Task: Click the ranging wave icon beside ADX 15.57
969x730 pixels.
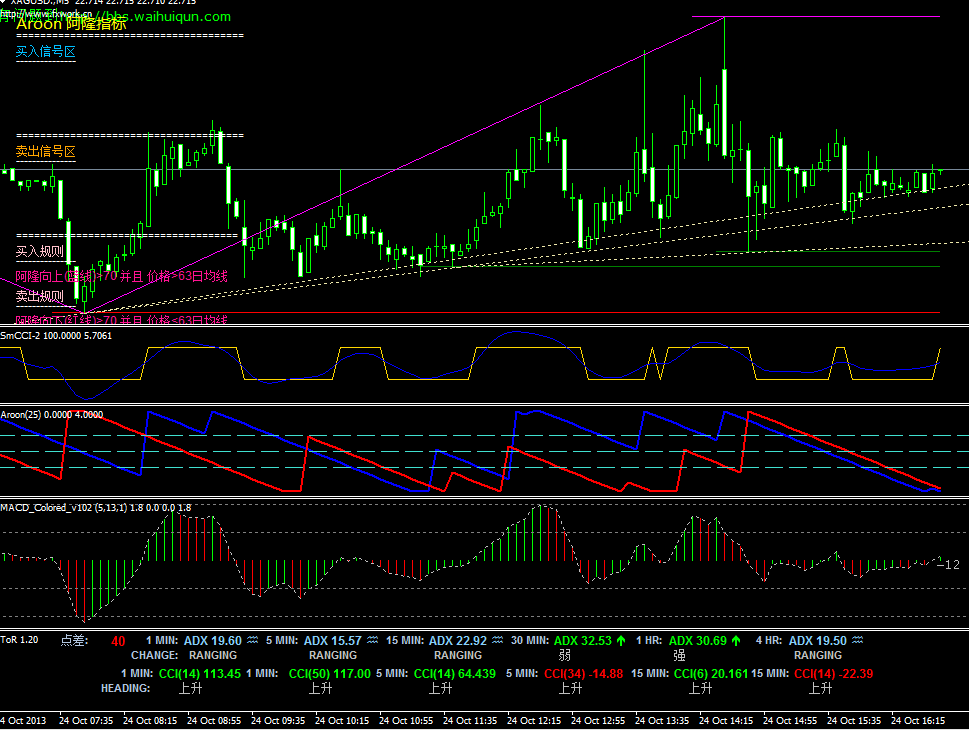Action: pos(373,640)
